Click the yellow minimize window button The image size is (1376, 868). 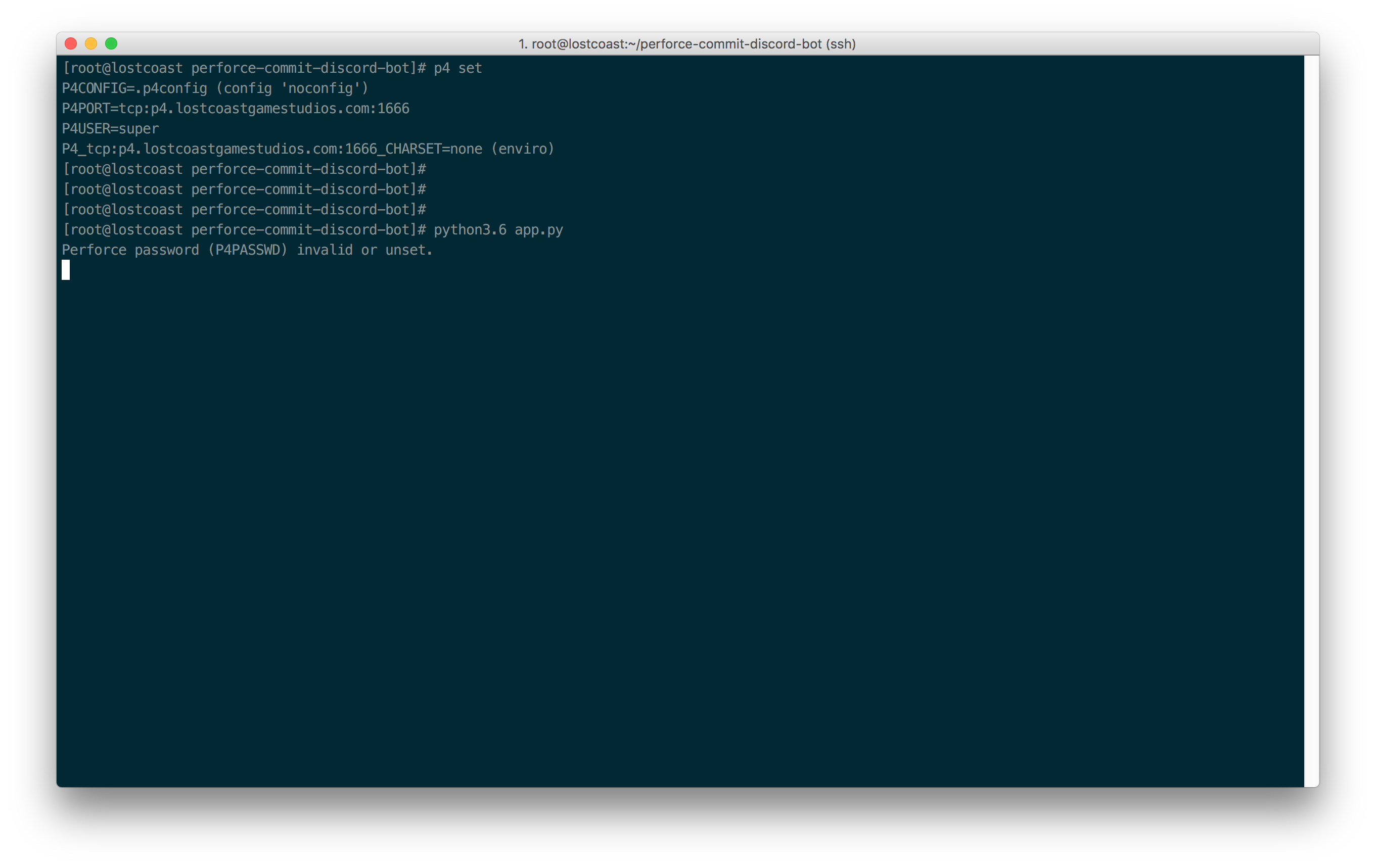tap(91, 43)
